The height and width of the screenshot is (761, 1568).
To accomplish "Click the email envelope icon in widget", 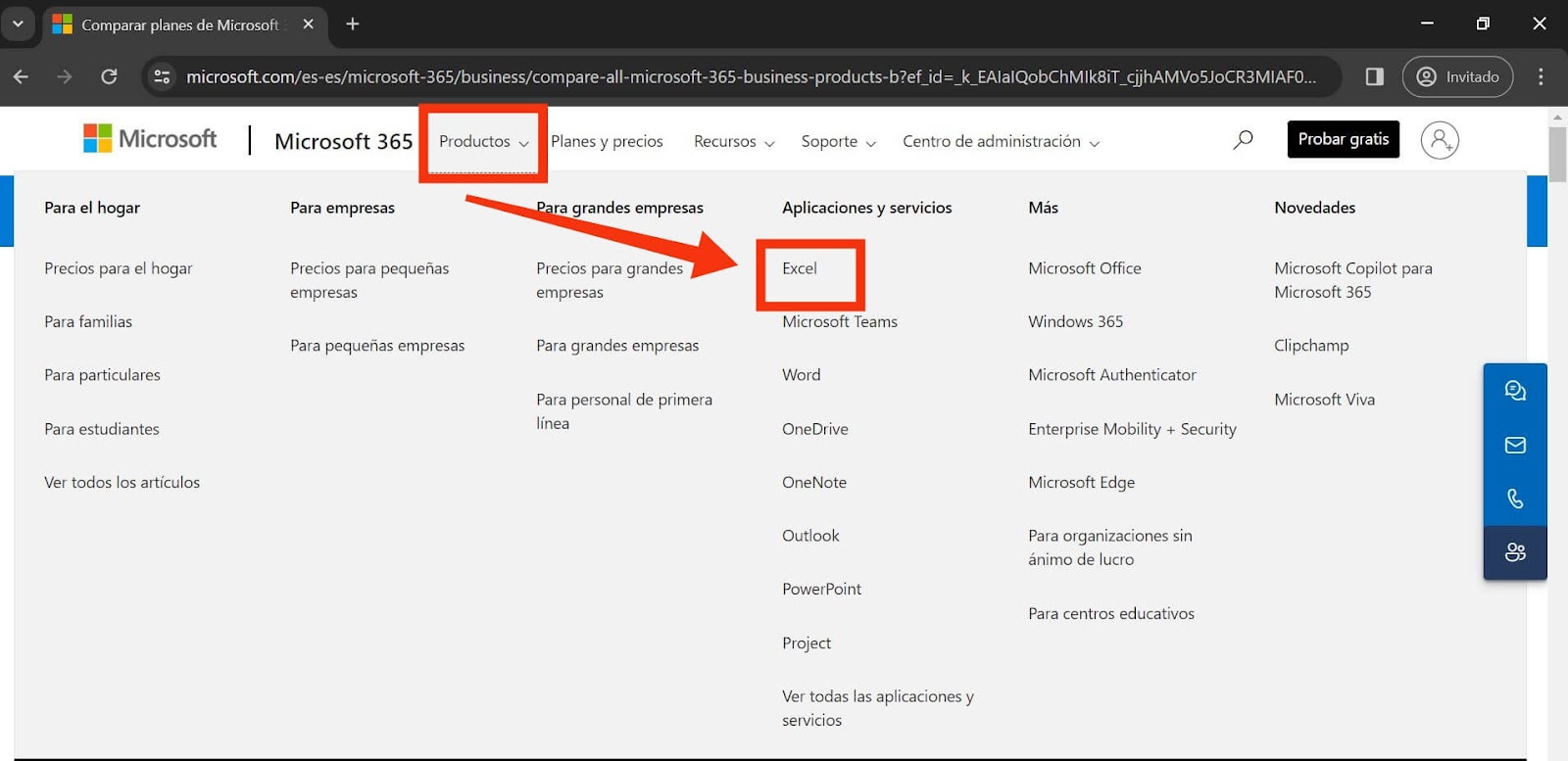I will (x=1515, y=445).
